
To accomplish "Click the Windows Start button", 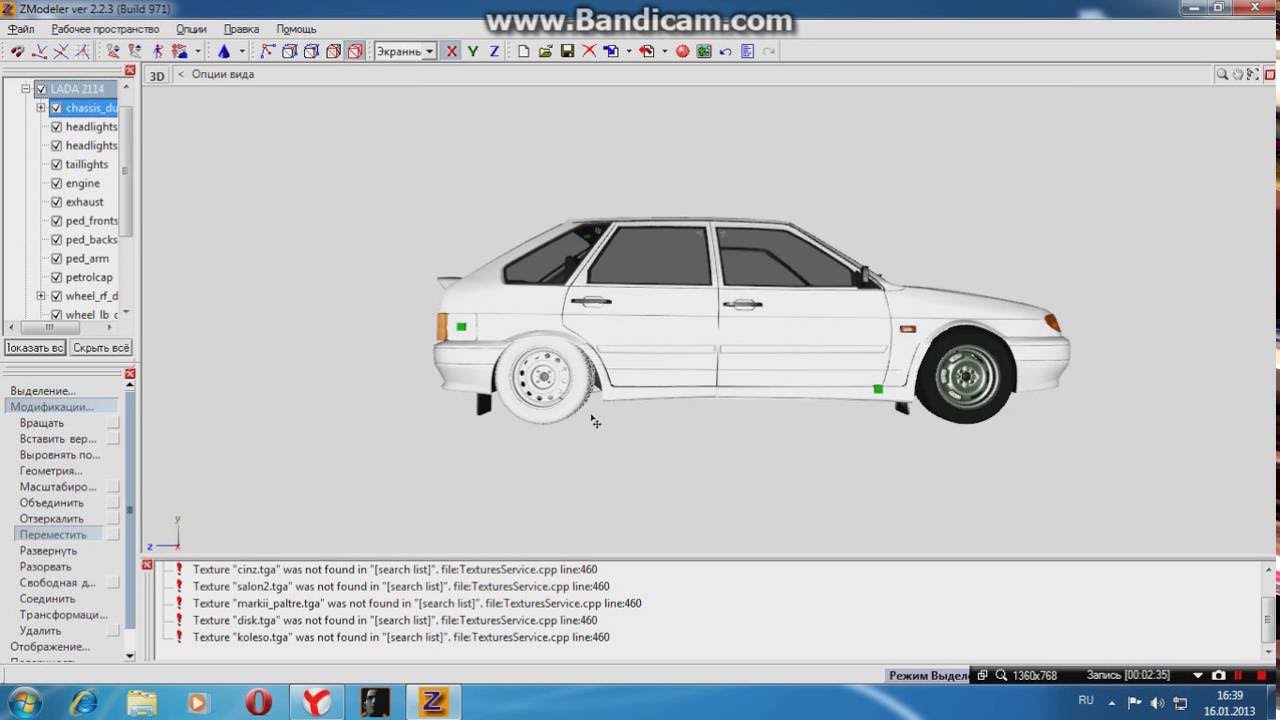I will 24,701.
